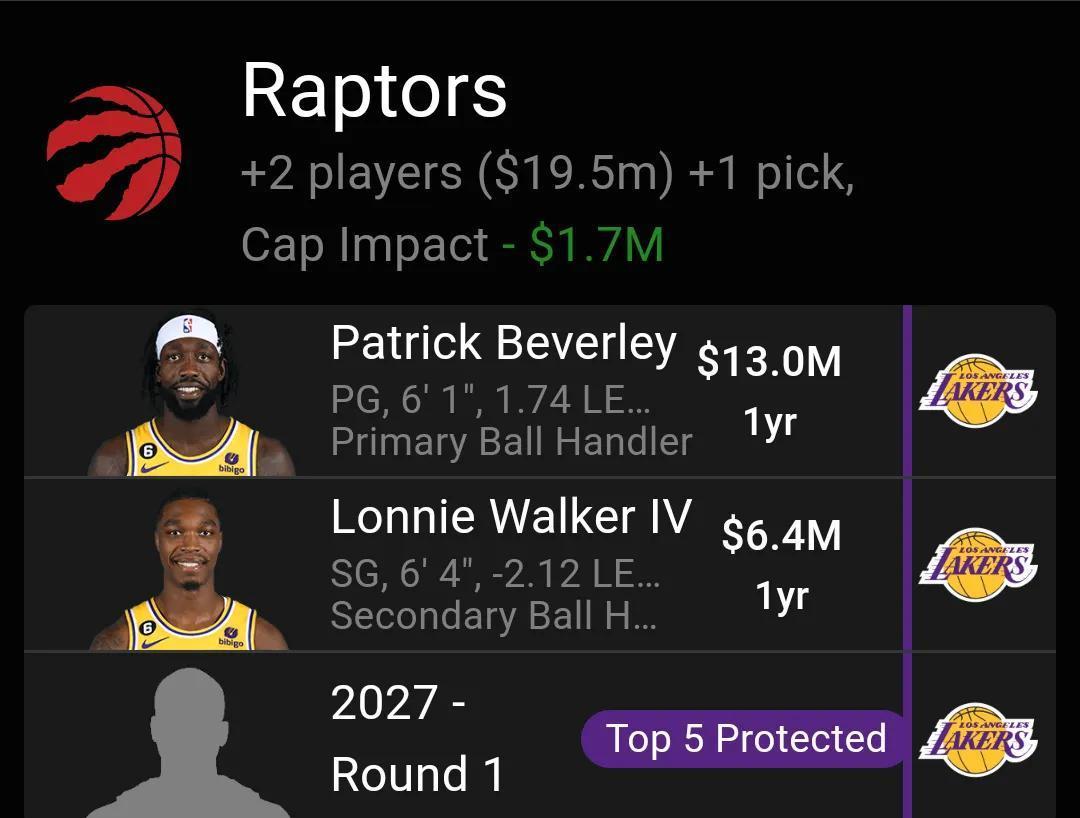Click Walker's $6.4M salary figure
Image resolution: width=1080 pixels, height=818 pixels.
[781, 535]
